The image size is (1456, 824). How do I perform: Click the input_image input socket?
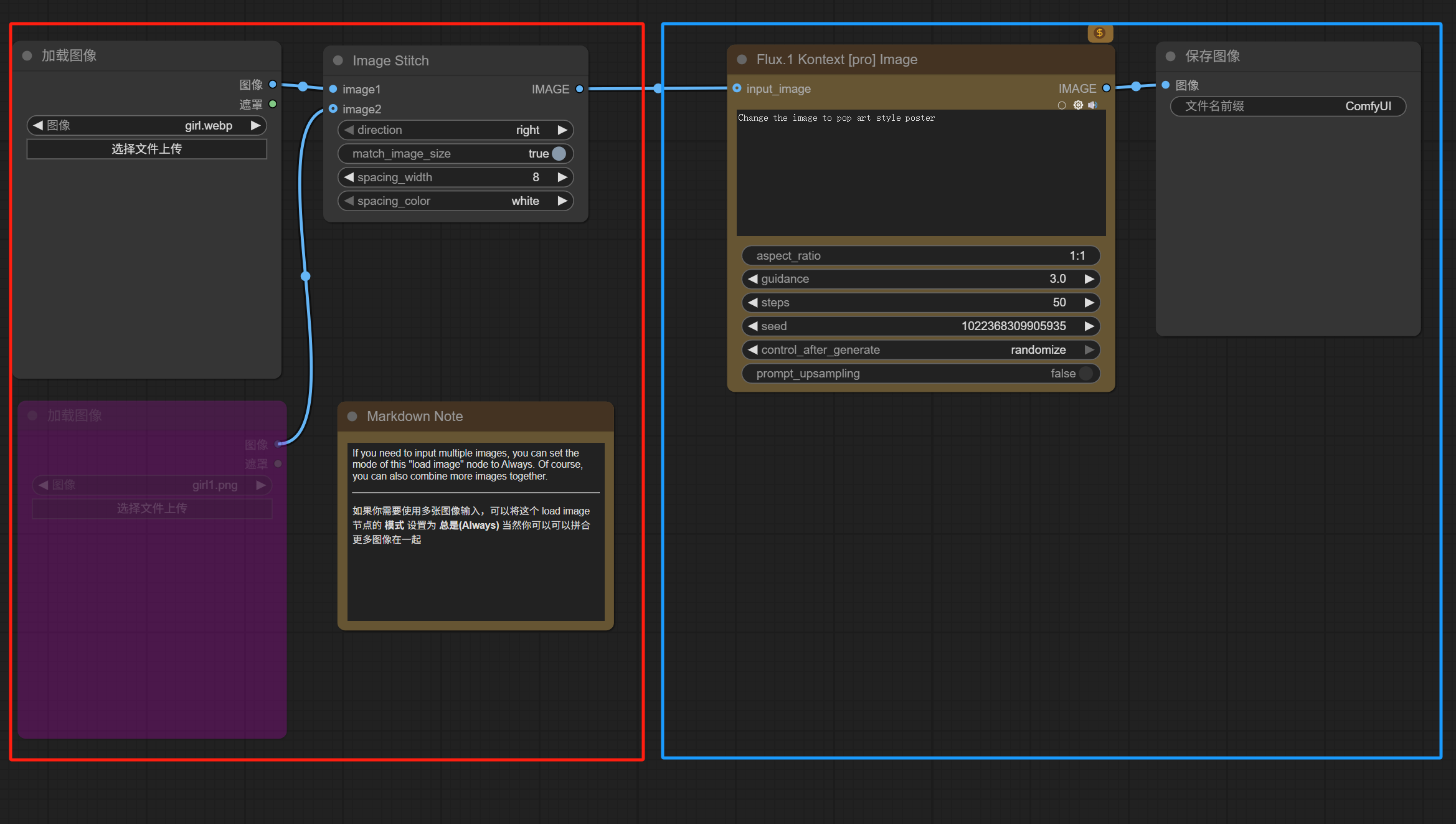[x=737, y=88]
